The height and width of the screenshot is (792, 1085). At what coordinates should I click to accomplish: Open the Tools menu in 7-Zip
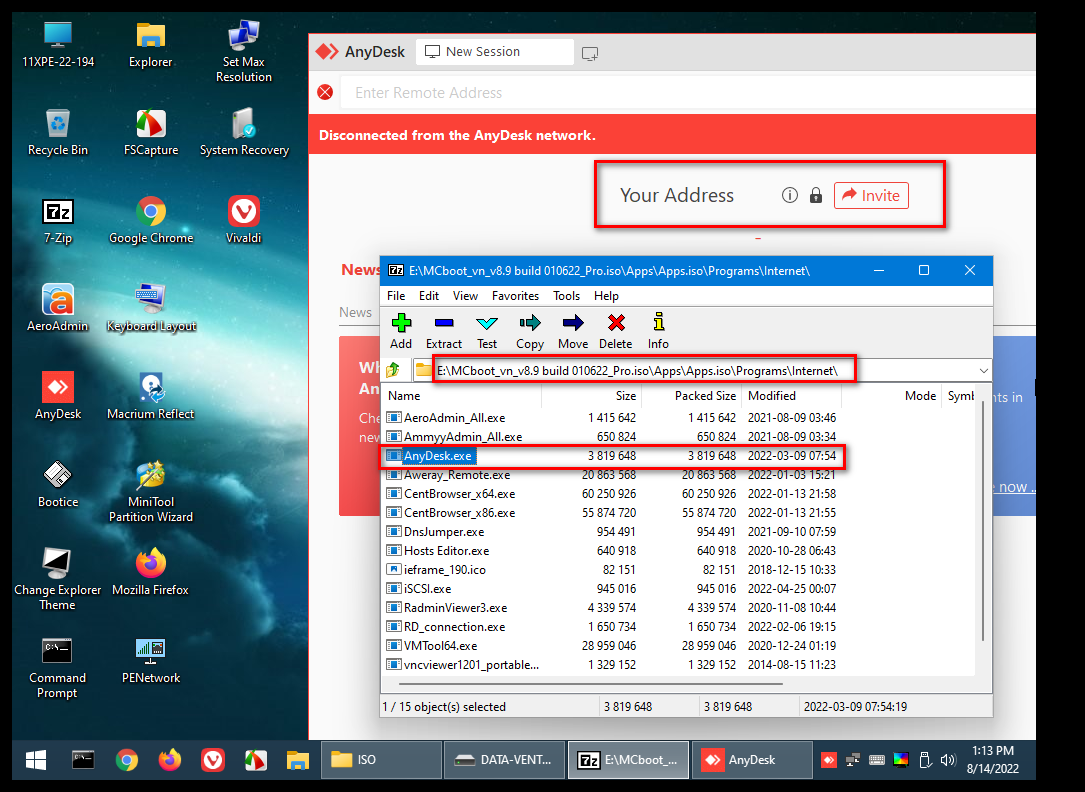566,295
